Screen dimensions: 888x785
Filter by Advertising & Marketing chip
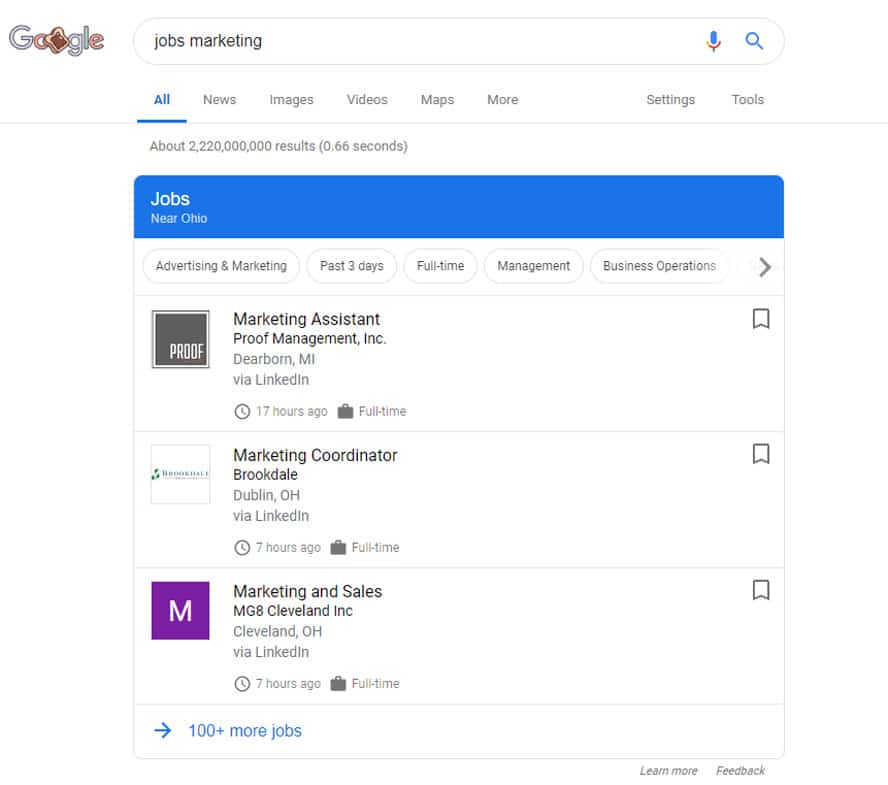pyautogui.click(x=221, y=266)
